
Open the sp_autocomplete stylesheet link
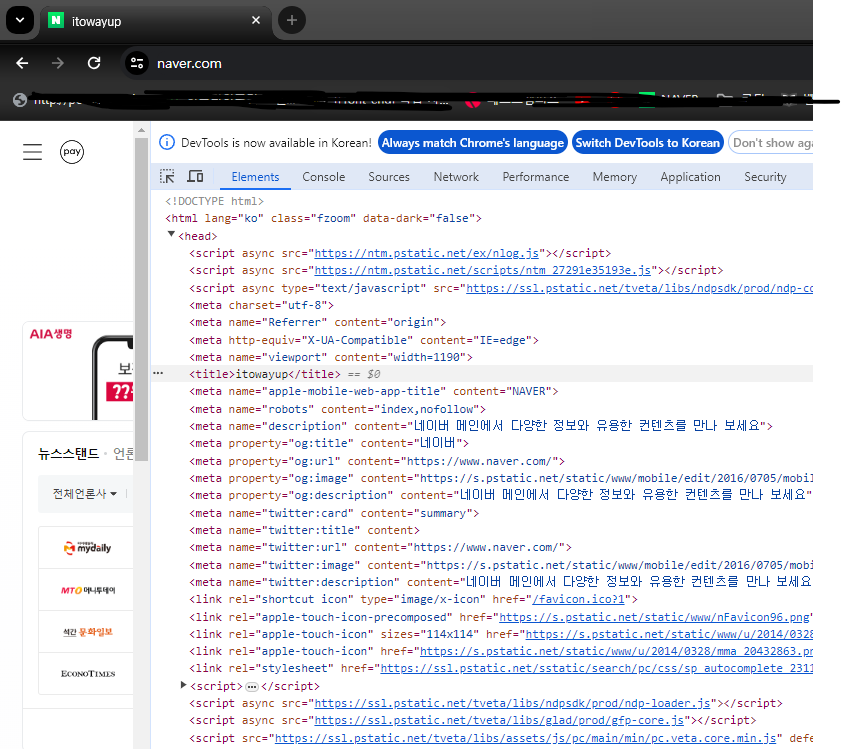[x=596, y=669]
